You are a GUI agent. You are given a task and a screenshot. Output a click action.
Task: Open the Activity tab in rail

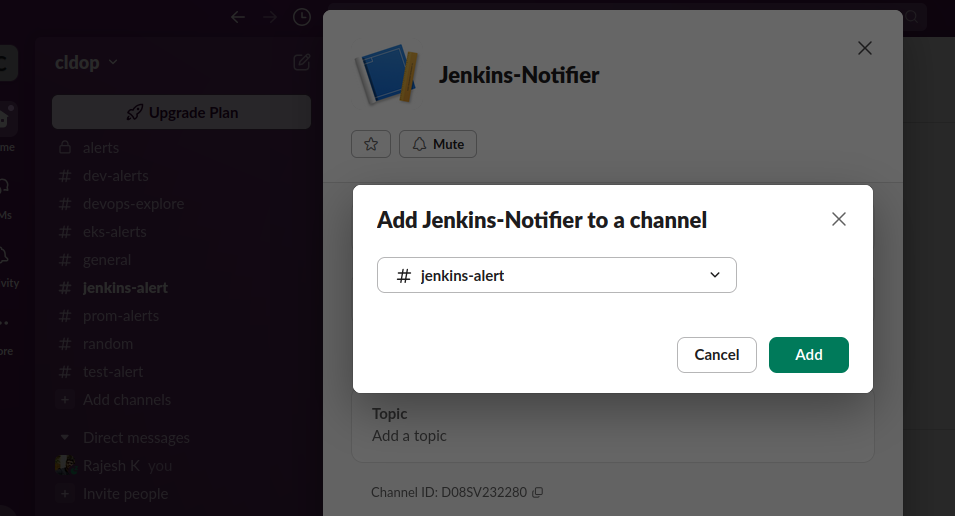[7, 264]
